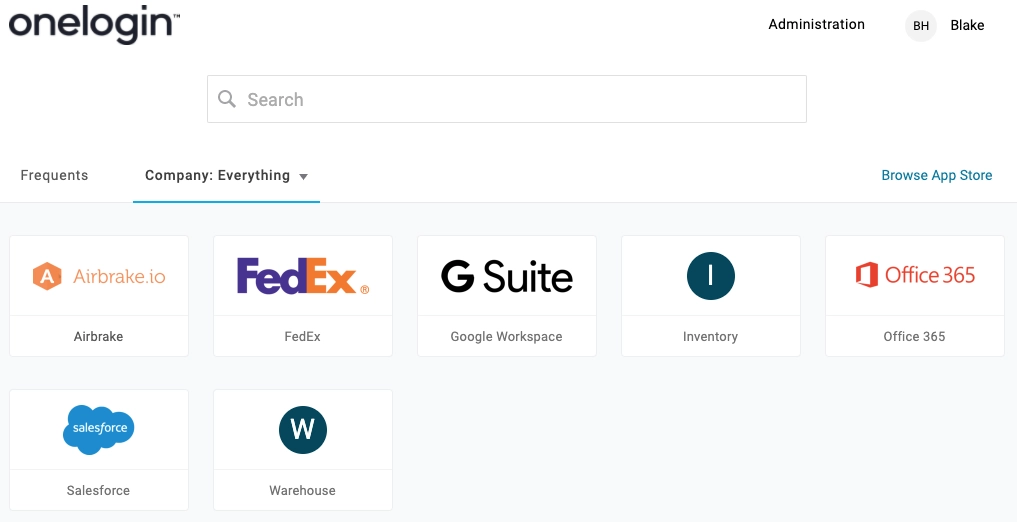Launch the Office 365 logo icon
This screenshot has width=1017, height=522.
coord(915,275)
